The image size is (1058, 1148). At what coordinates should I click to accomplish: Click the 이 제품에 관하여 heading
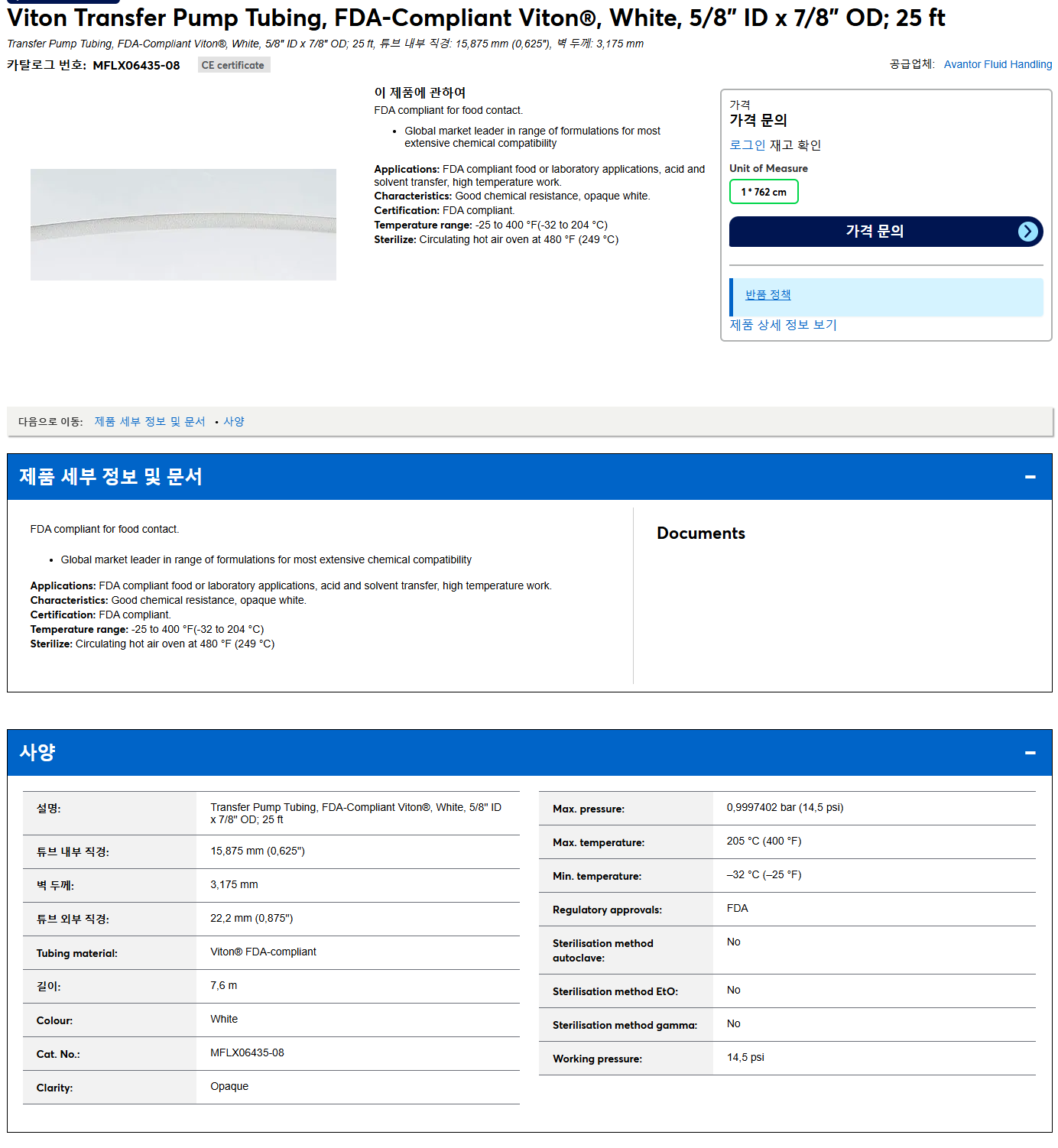click(x=420, y=92)
